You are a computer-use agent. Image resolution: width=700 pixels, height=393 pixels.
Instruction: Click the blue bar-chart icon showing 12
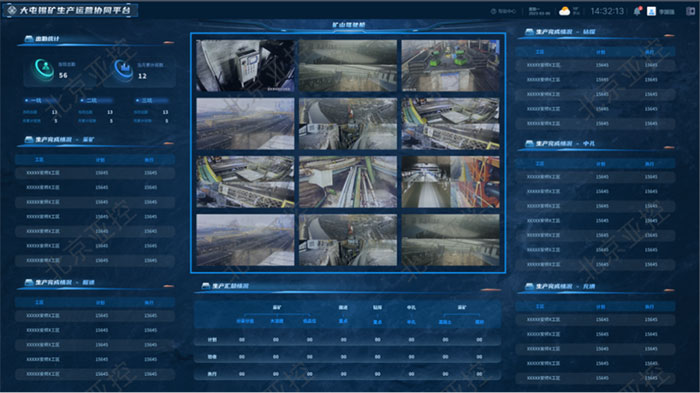pyautogui.click(x=123, y=69)
